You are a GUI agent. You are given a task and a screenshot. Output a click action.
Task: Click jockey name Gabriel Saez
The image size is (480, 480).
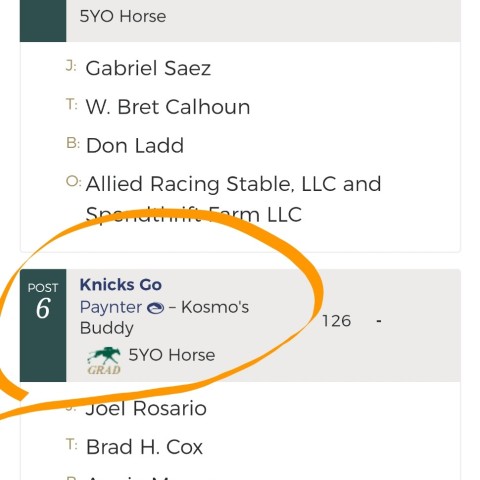[x=148, y=68]
